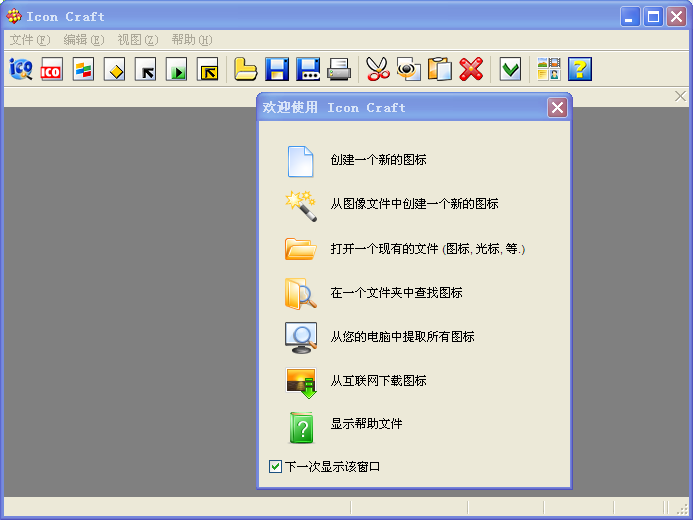The width and height of the screenshot is (693, 520).
Task: Click the image thumbnails gallery toolbar icon
Action: [x=549, y=69]
